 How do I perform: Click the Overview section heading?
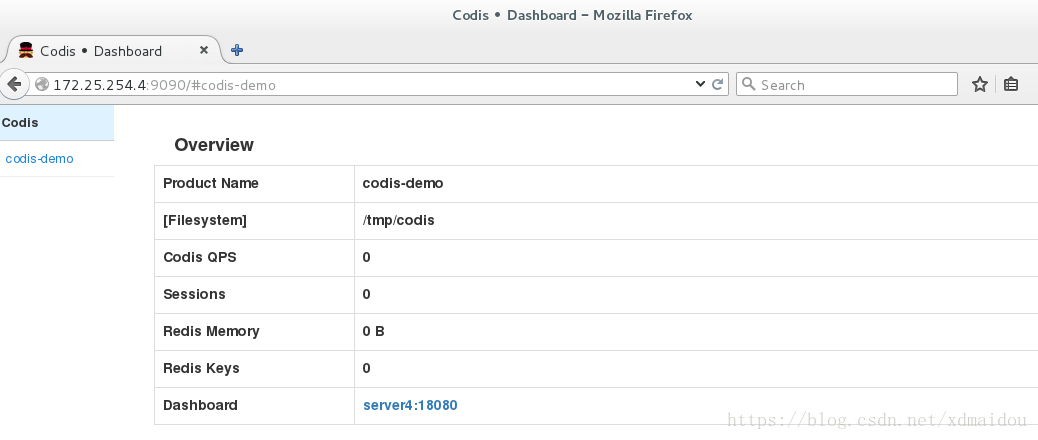coord(214,145)
